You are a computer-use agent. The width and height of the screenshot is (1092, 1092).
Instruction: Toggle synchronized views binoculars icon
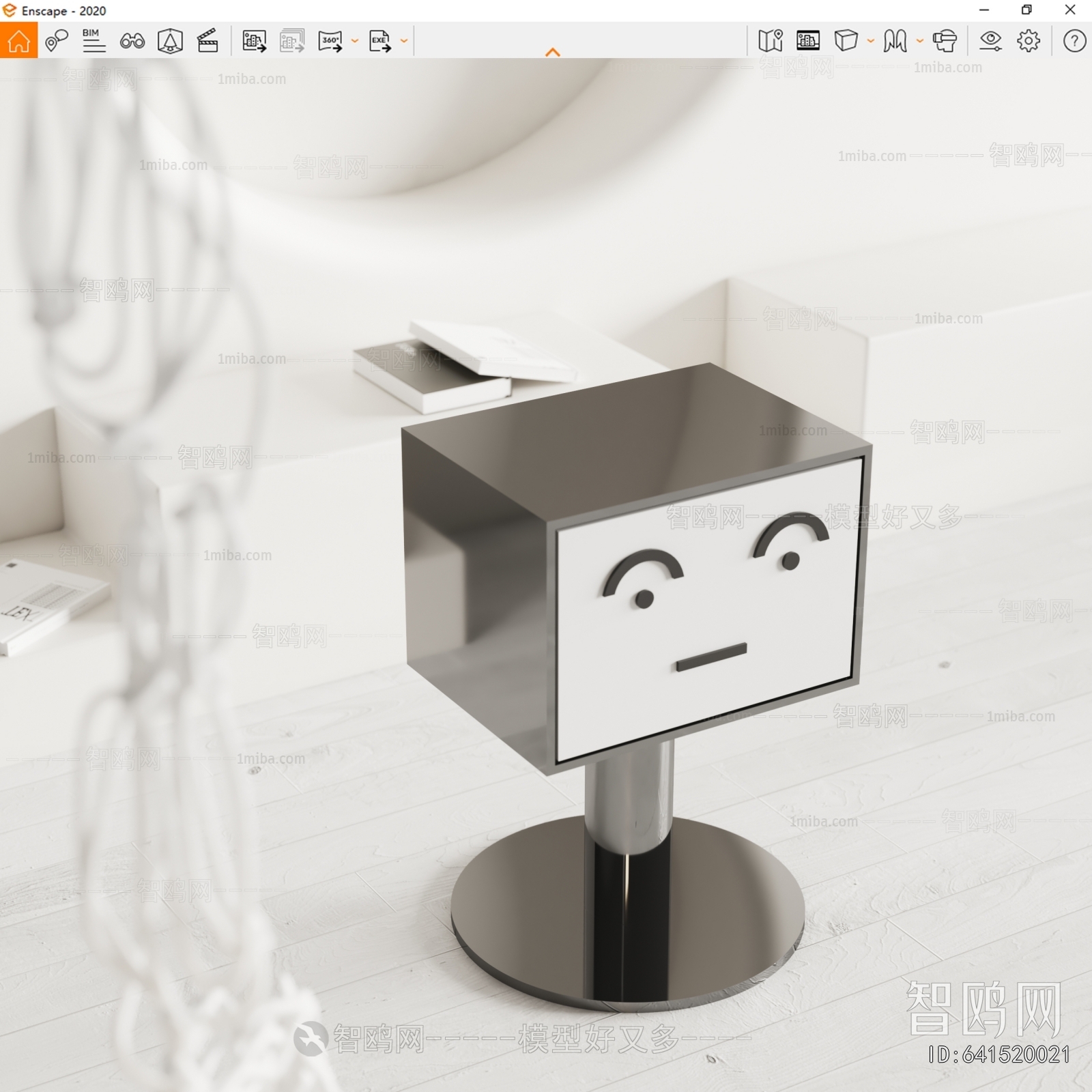pyautogui.click(x=132, y=41)
